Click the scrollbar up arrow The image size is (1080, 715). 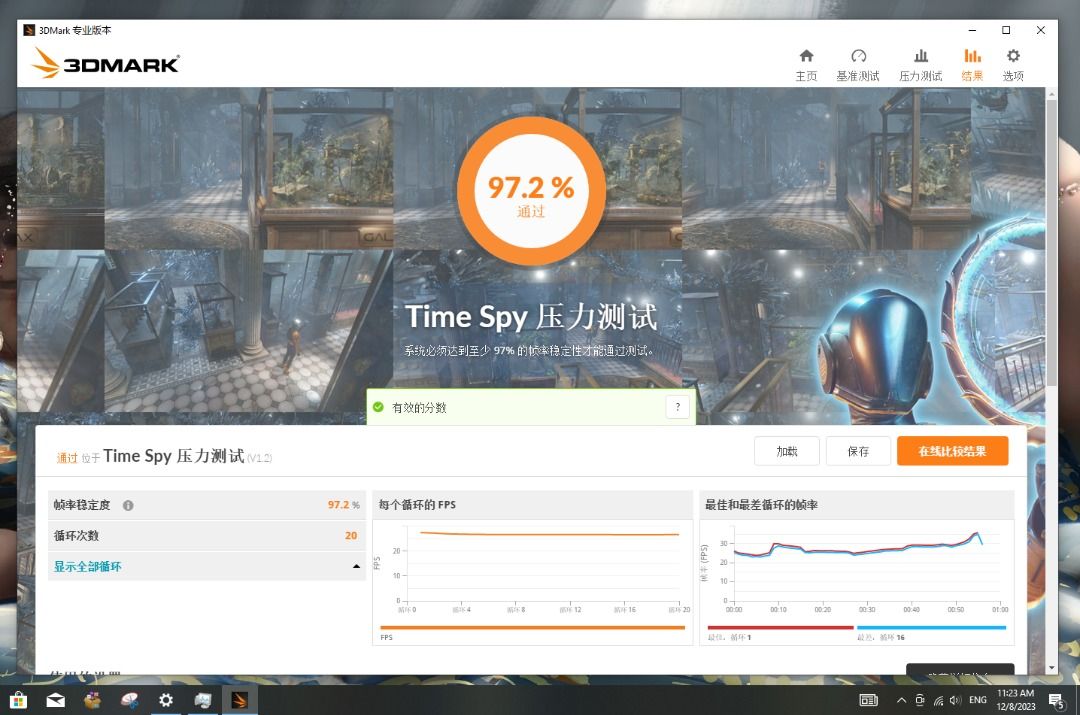[1052, 92]
